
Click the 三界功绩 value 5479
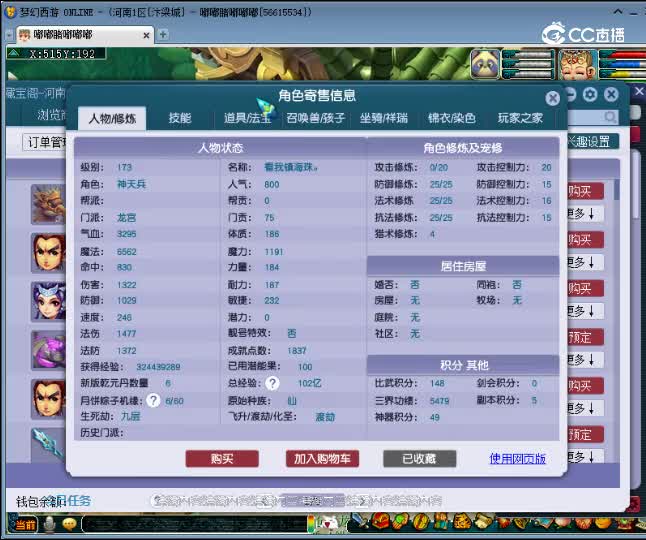click(439, 401)
